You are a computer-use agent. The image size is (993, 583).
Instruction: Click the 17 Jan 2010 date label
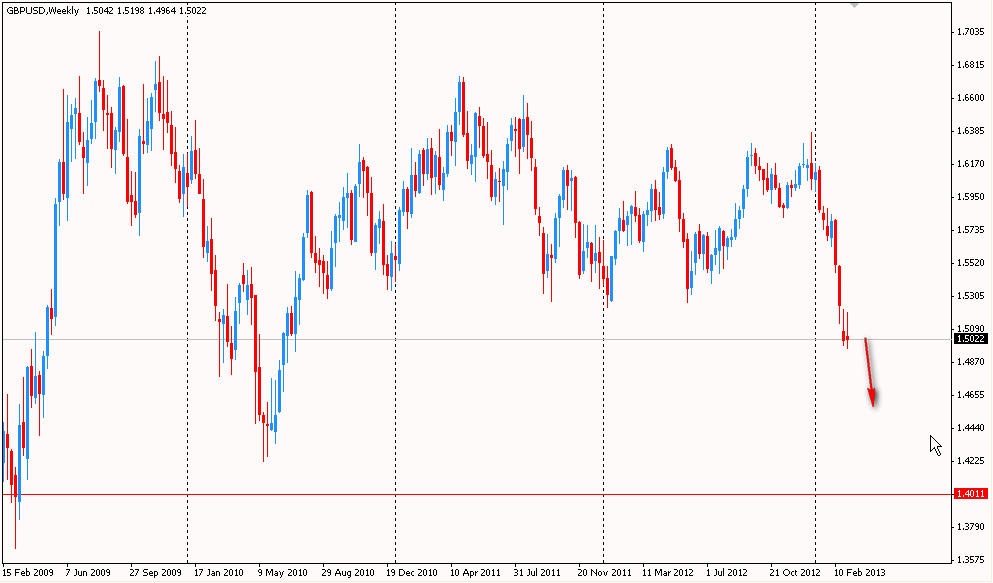pyautogui.click(x=218, y=573)
